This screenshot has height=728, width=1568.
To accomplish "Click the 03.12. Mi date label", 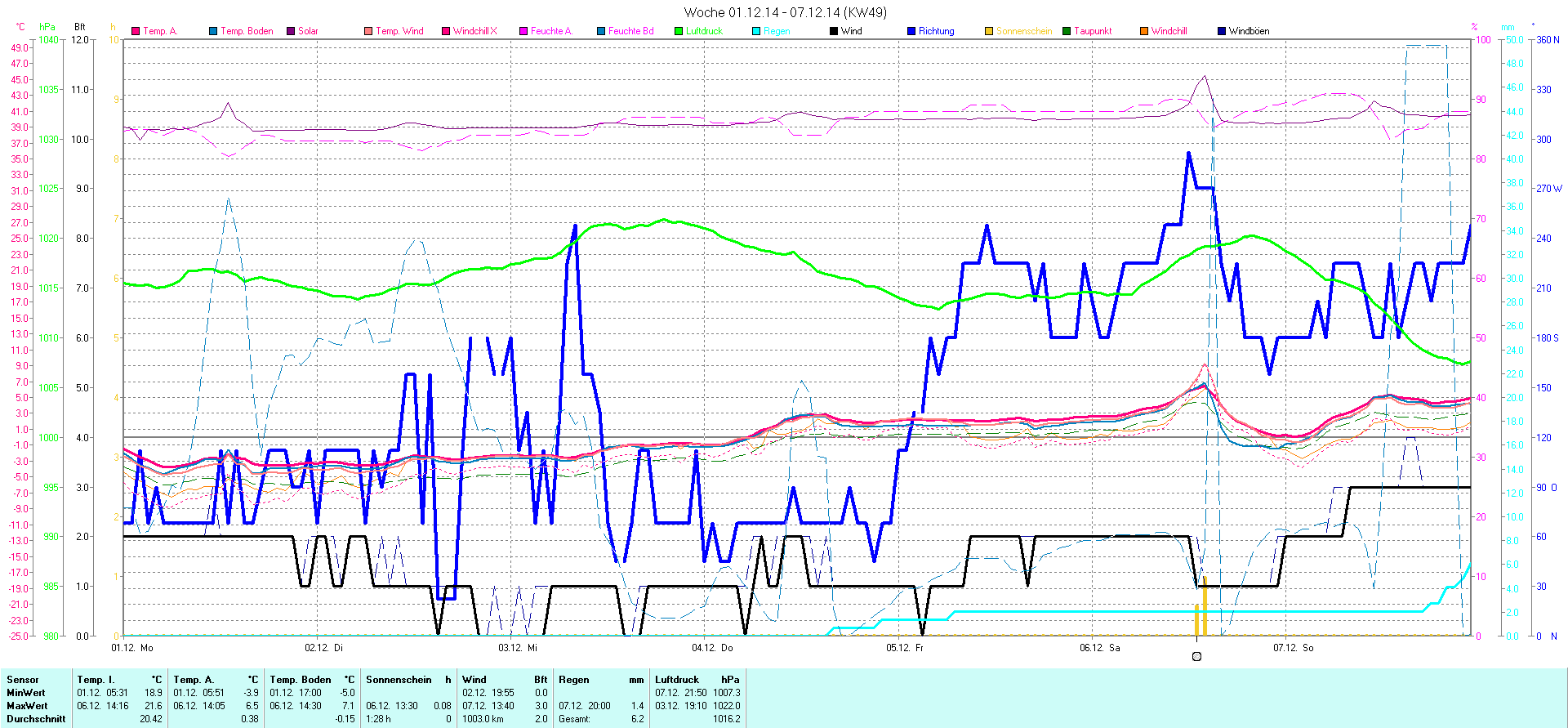I will coord(518,648).
